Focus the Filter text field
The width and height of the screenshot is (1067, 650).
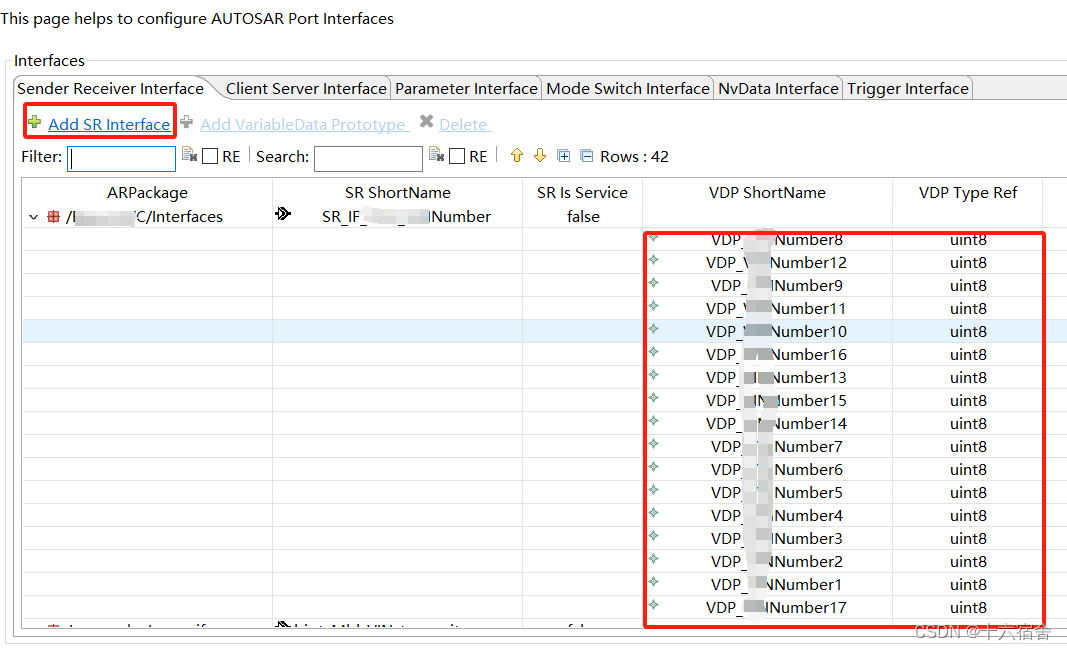click(x=121, y=159)
